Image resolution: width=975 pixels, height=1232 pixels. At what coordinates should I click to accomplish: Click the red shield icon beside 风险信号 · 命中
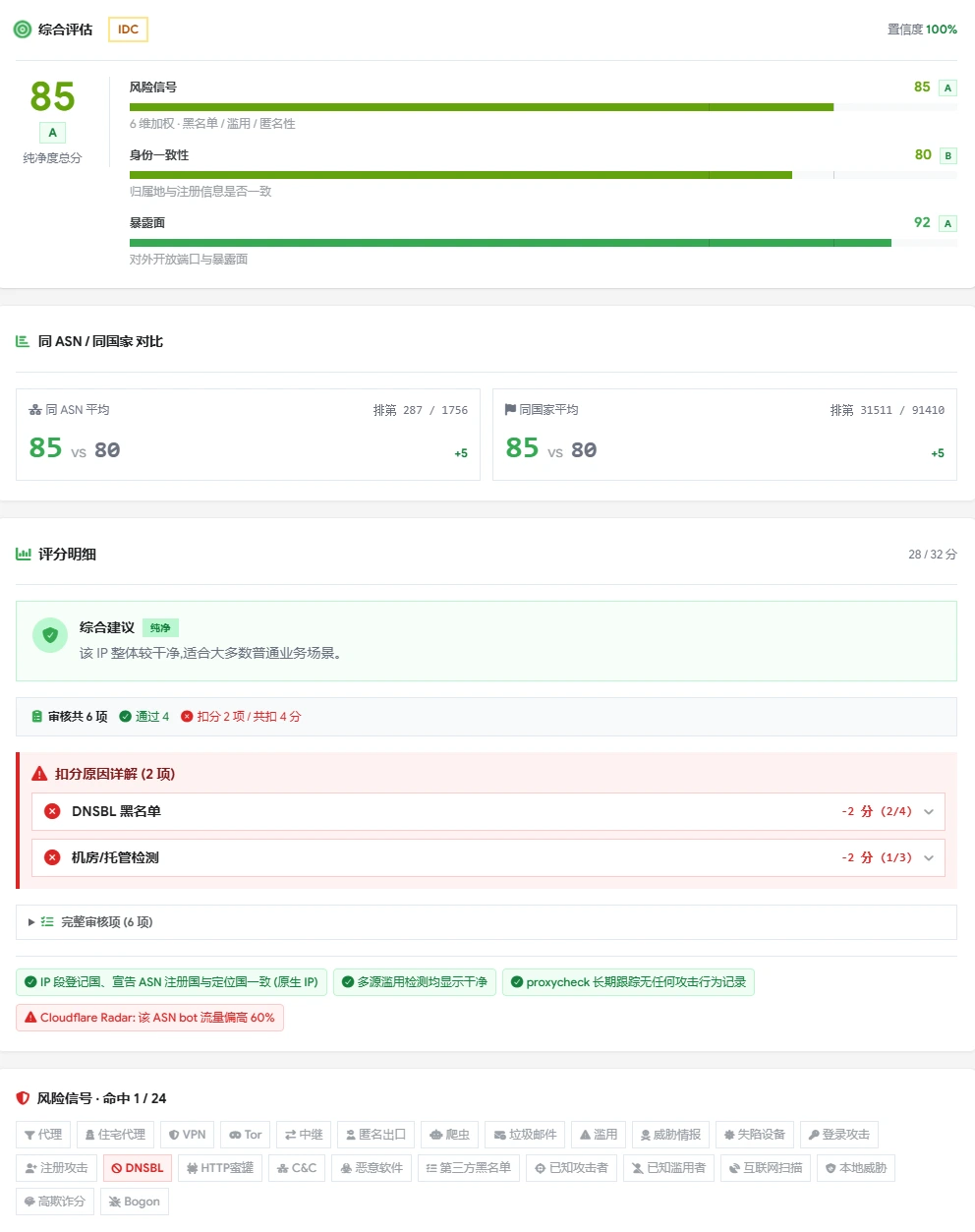click(x=23, y=1098)
